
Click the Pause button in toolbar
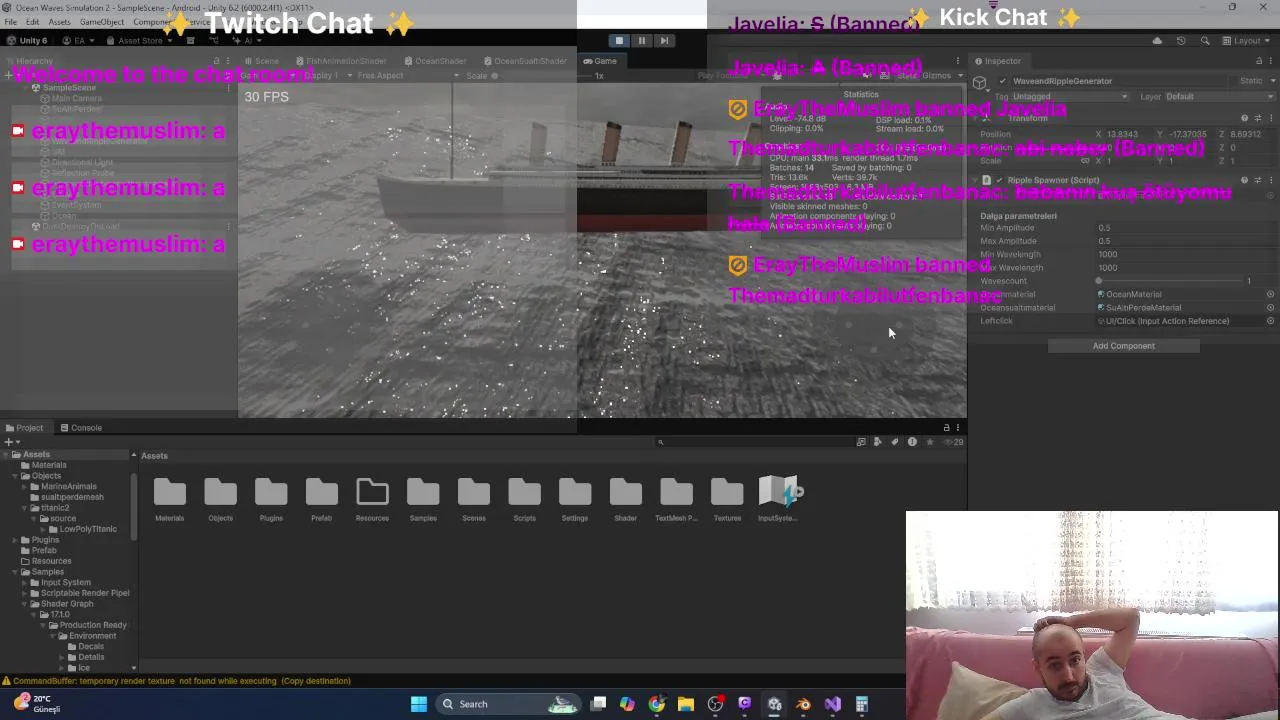[642, 41]
